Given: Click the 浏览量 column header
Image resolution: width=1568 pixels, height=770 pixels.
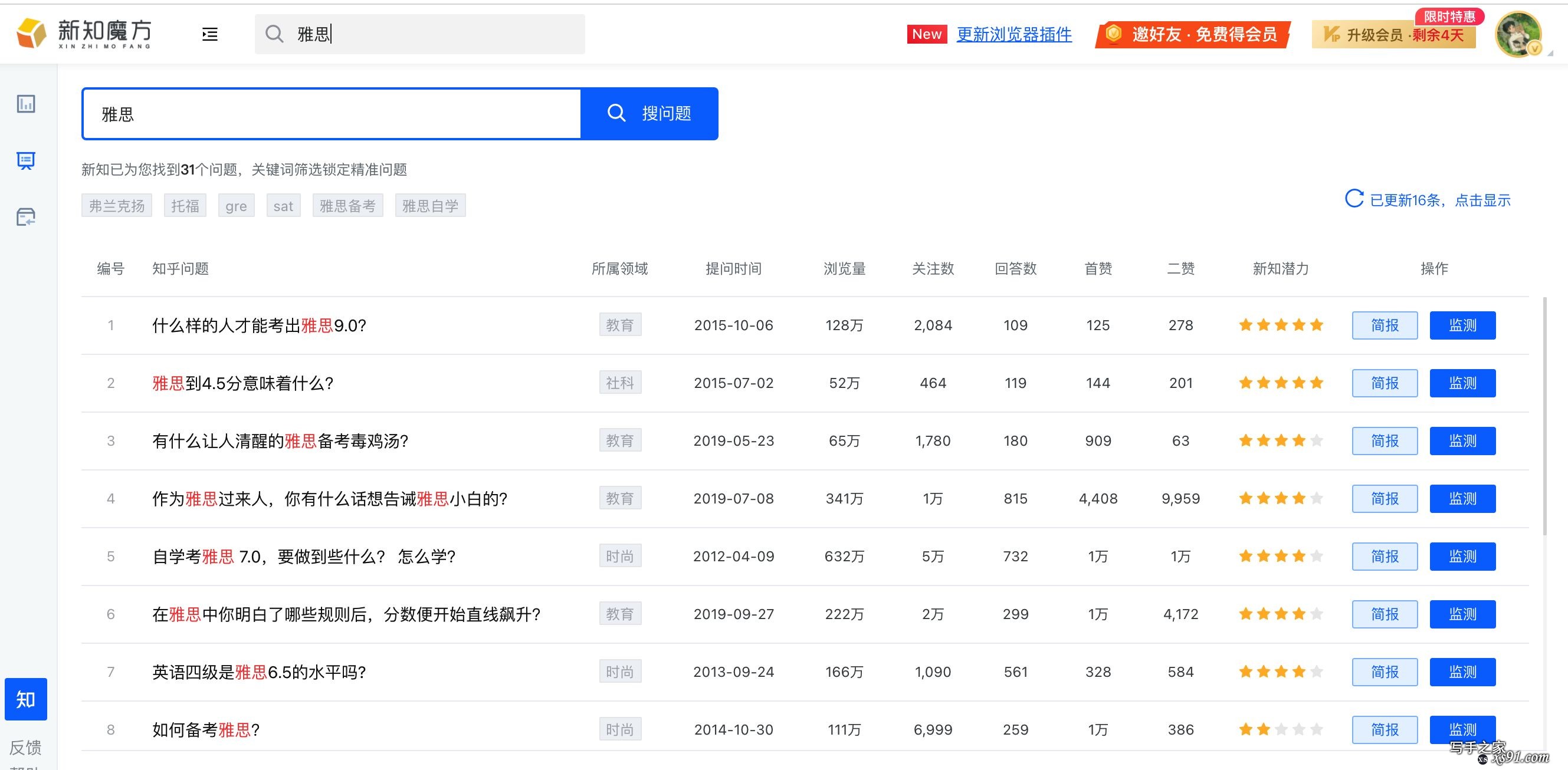Looking at the screenshot, I should click(x=844, y=268).
